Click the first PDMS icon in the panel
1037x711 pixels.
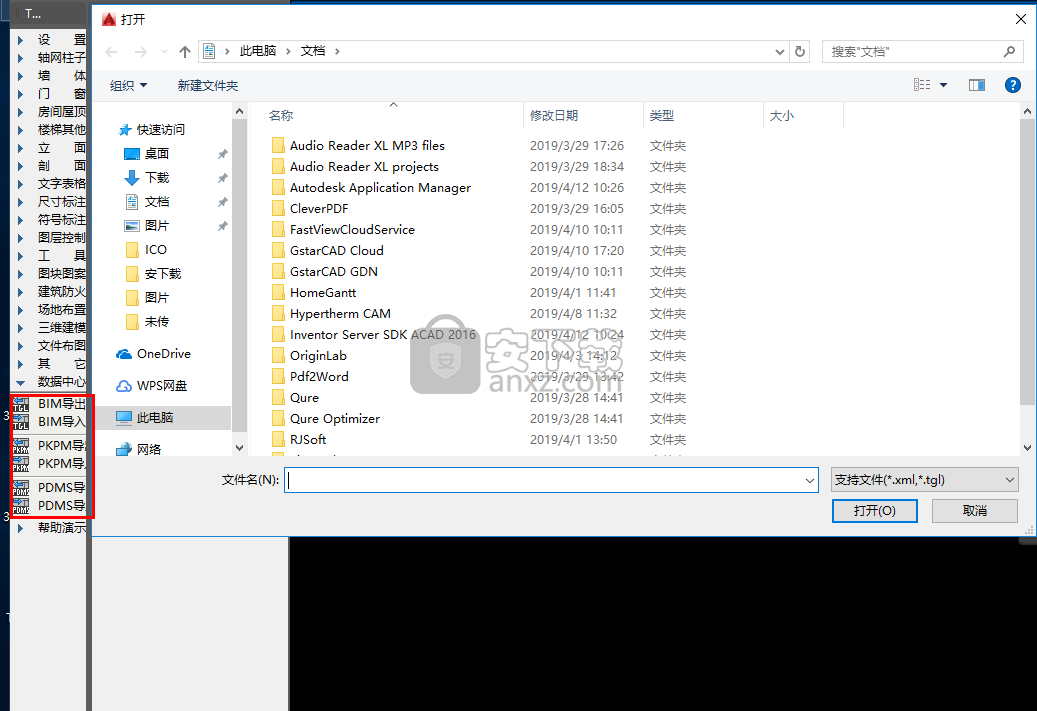tap(21, 487)
